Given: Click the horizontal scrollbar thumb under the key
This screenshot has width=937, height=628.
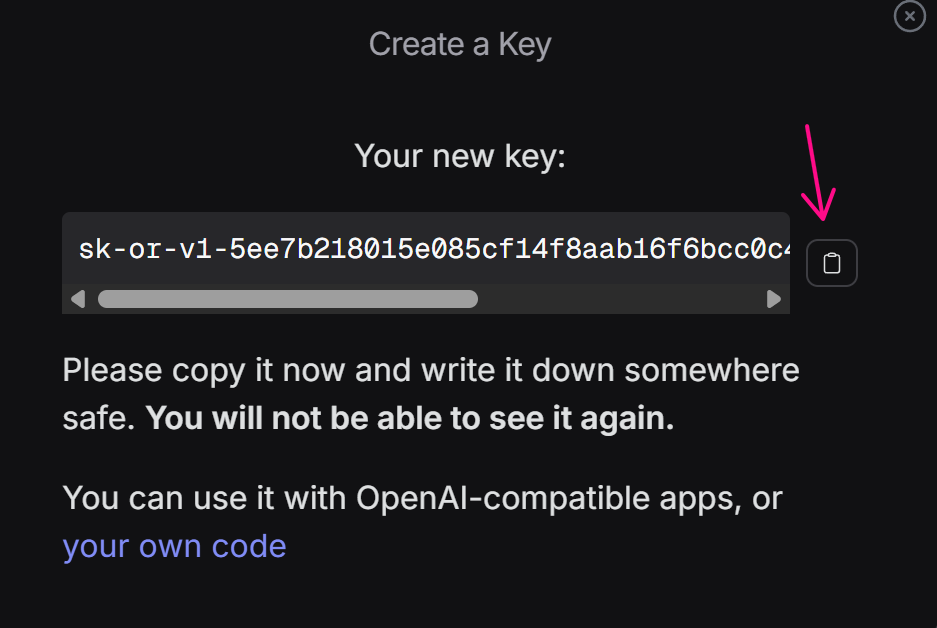Looking at the screenshot, I should (290, 298).
